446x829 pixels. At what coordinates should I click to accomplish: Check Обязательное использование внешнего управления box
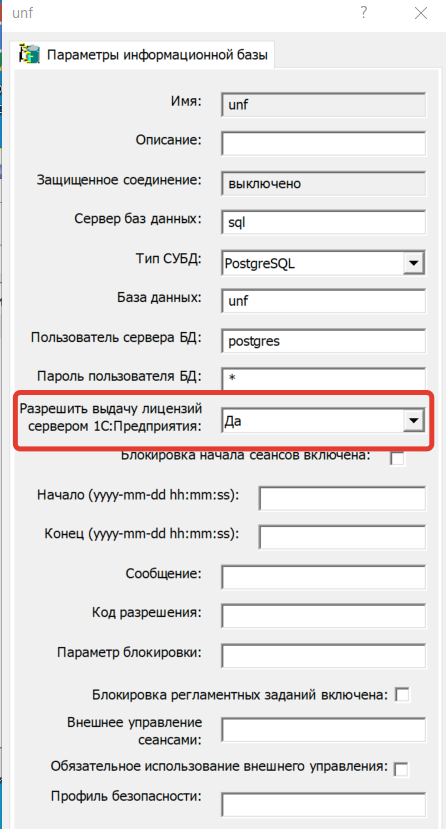point(402,768)
